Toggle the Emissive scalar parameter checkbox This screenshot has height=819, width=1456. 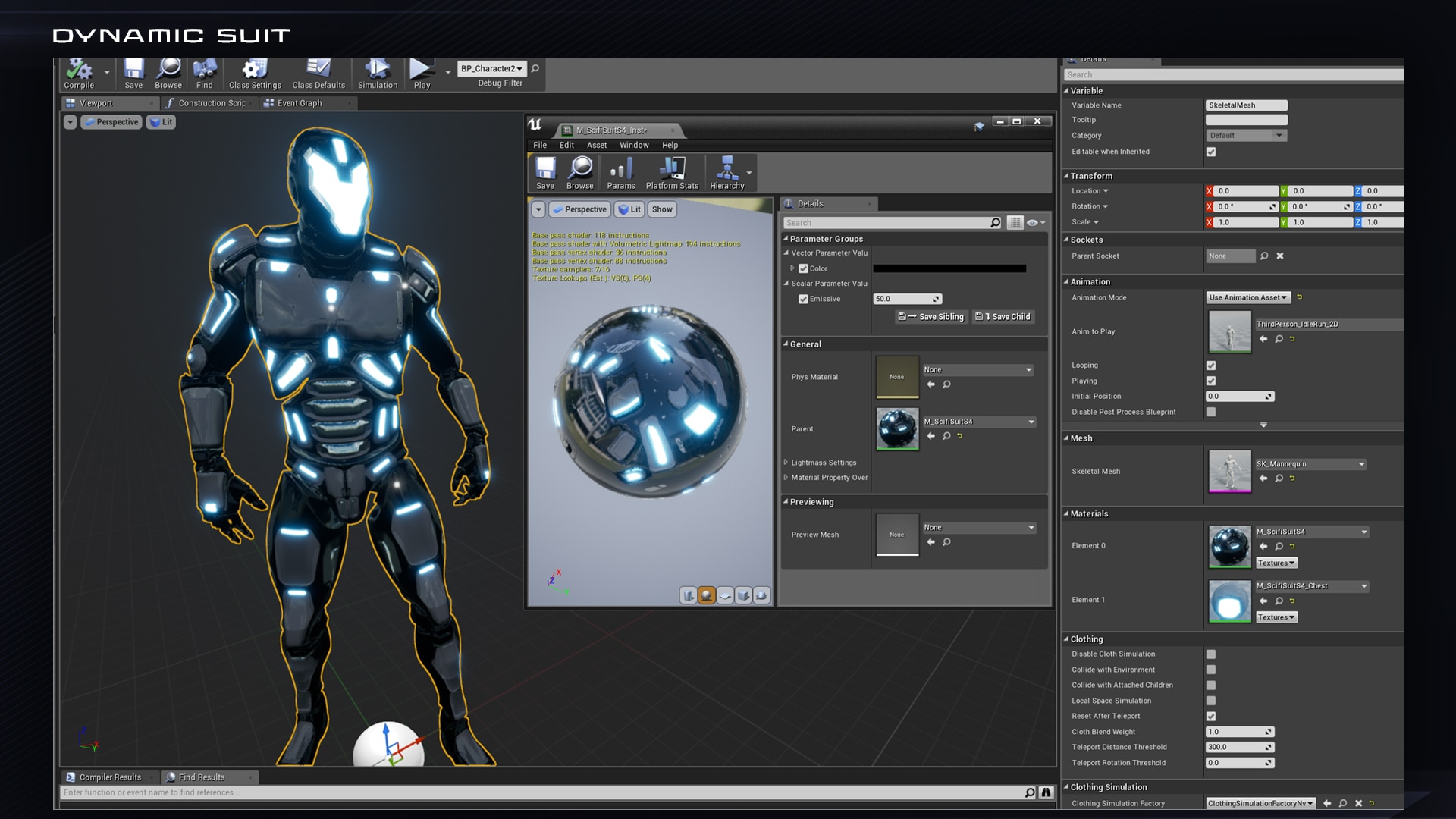pyautogui.click(x=803, y=299)
